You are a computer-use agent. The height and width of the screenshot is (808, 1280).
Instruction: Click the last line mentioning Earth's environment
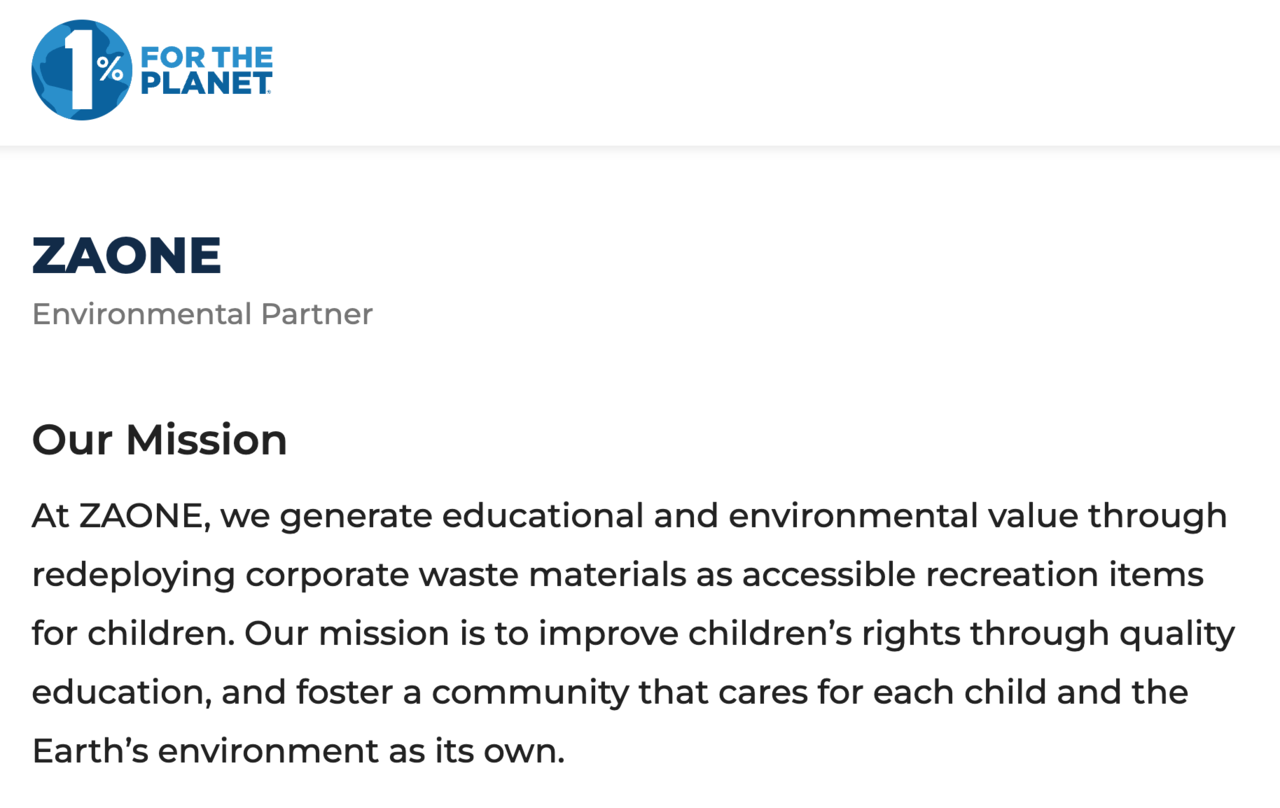click(299, 751)
